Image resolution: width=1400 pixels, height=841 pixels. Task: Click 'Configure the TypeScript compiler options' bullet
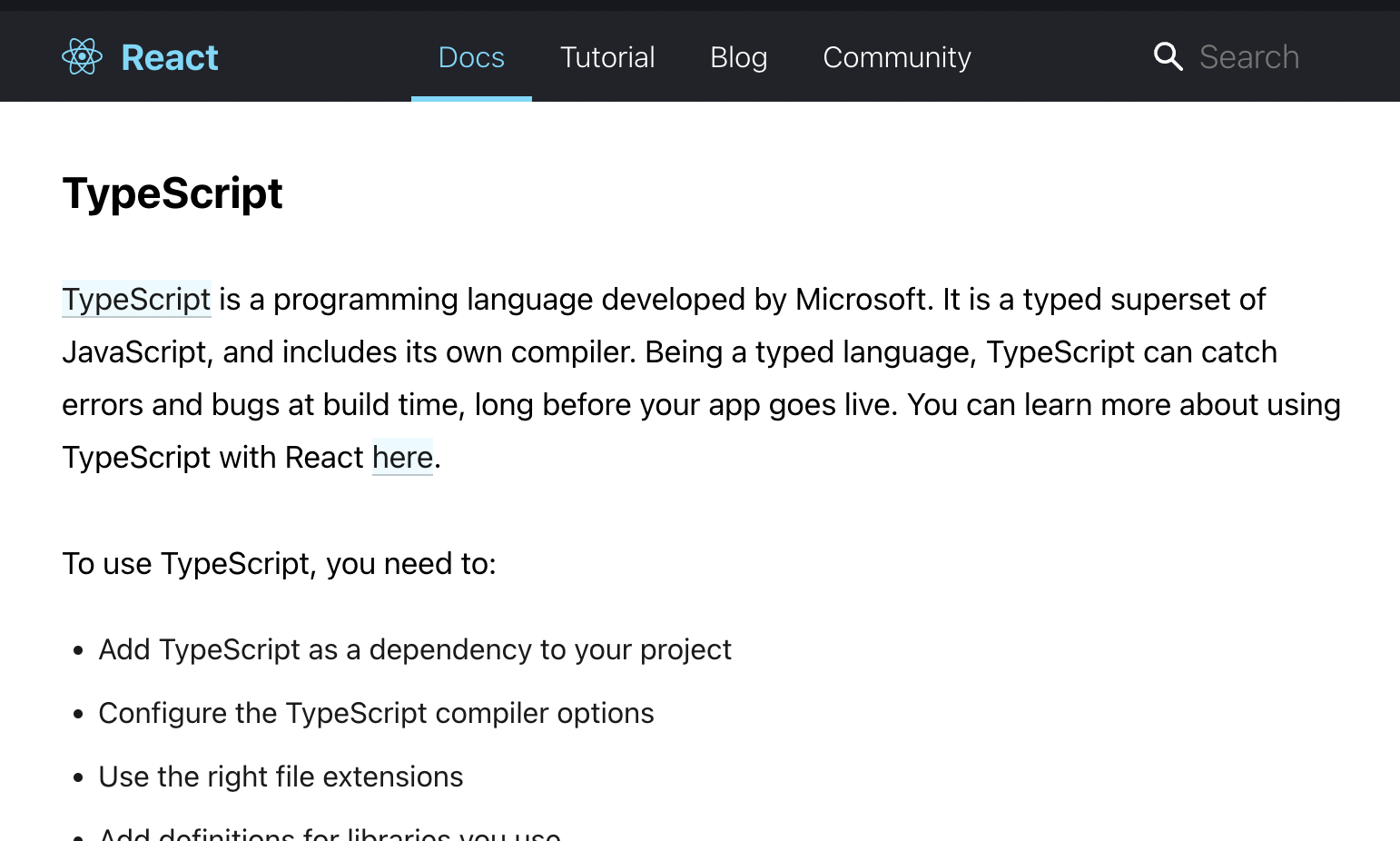(376, 714)
